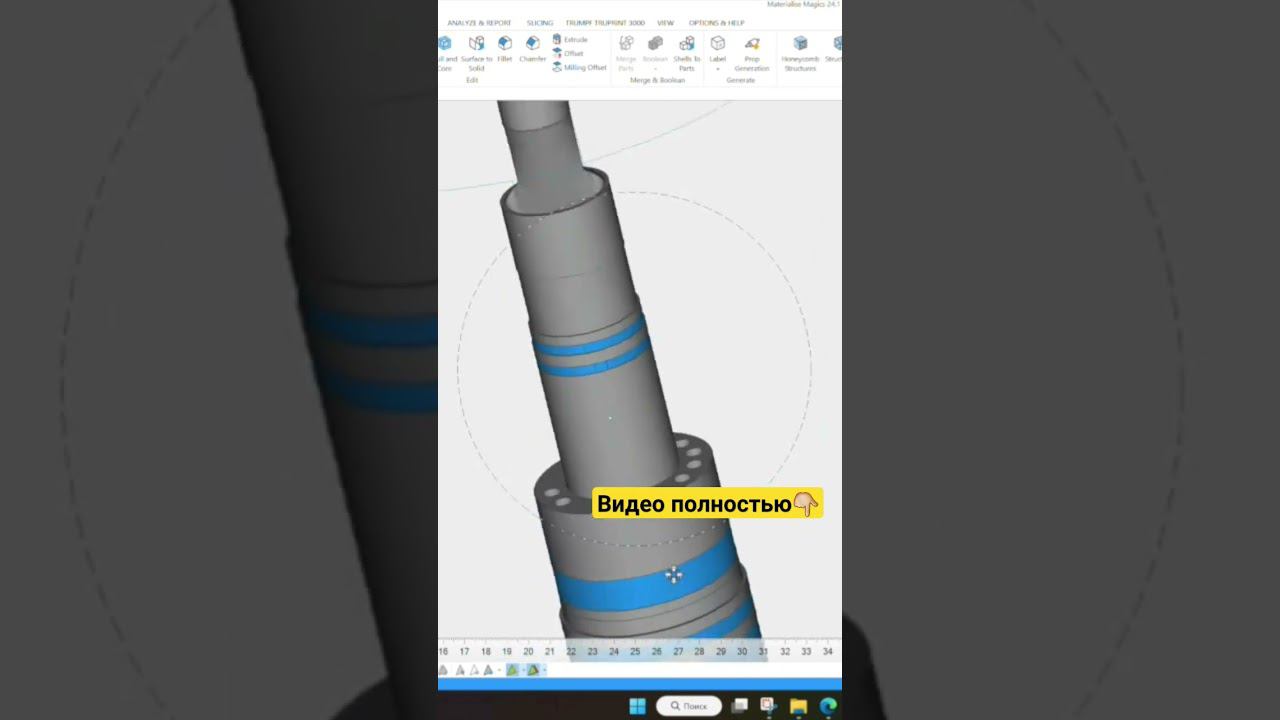Click ruler mark 33

806,651
